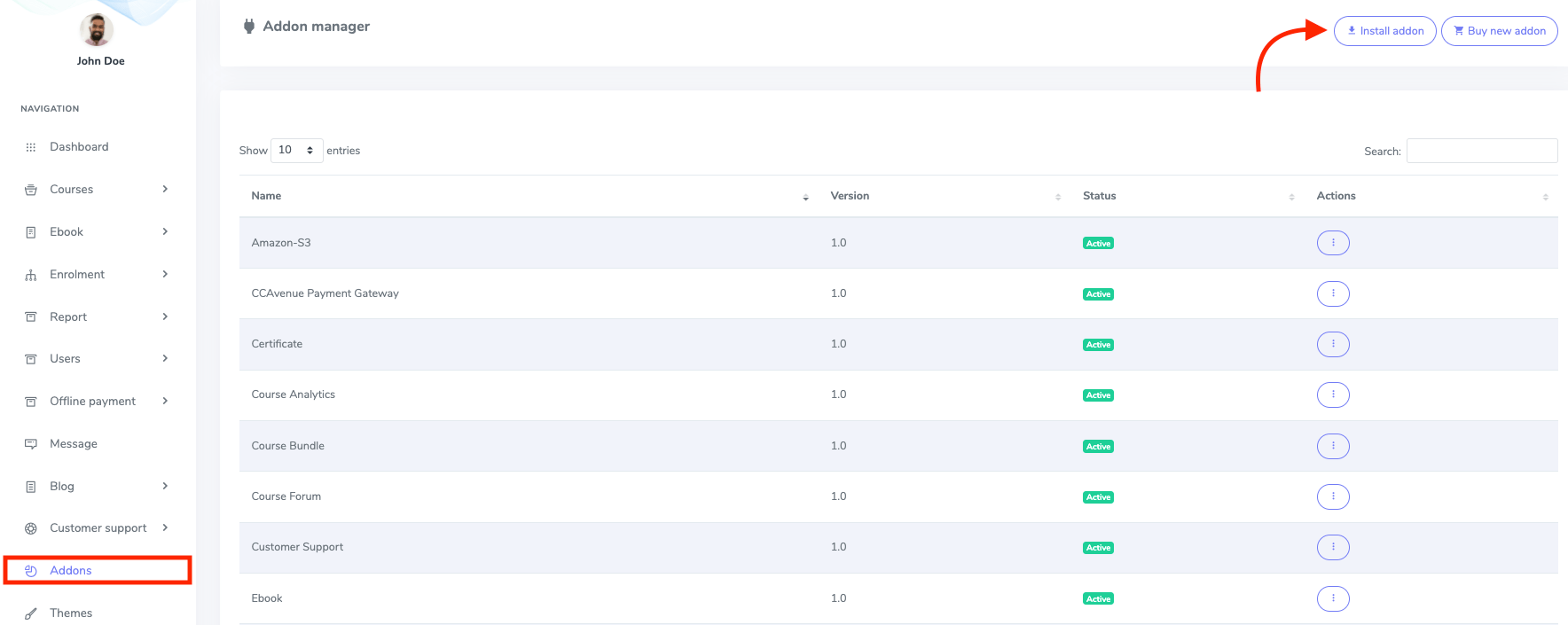Open actions menu for Customer Support addon
1568x625 pixels.
coord(1332,547)
